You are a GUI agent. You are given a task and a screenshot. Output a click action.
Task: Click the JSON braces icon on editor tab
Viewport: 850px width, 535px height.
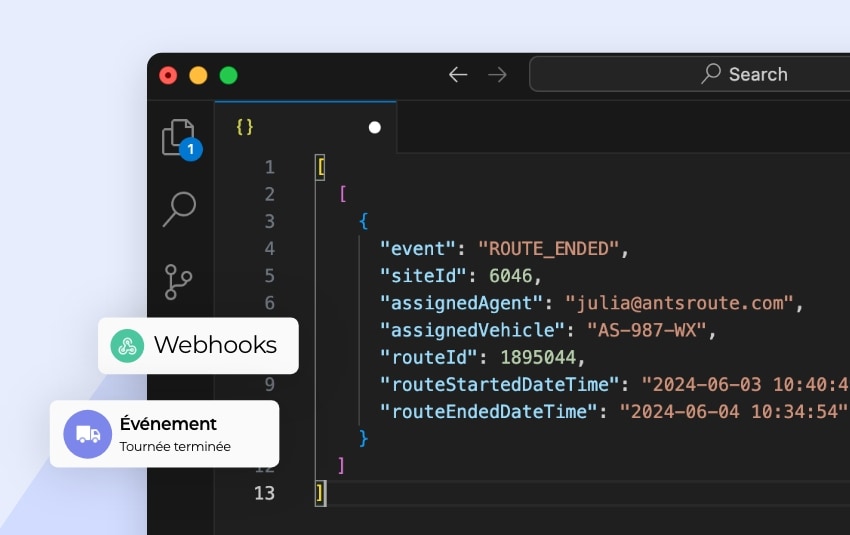(x=244, y=127)
